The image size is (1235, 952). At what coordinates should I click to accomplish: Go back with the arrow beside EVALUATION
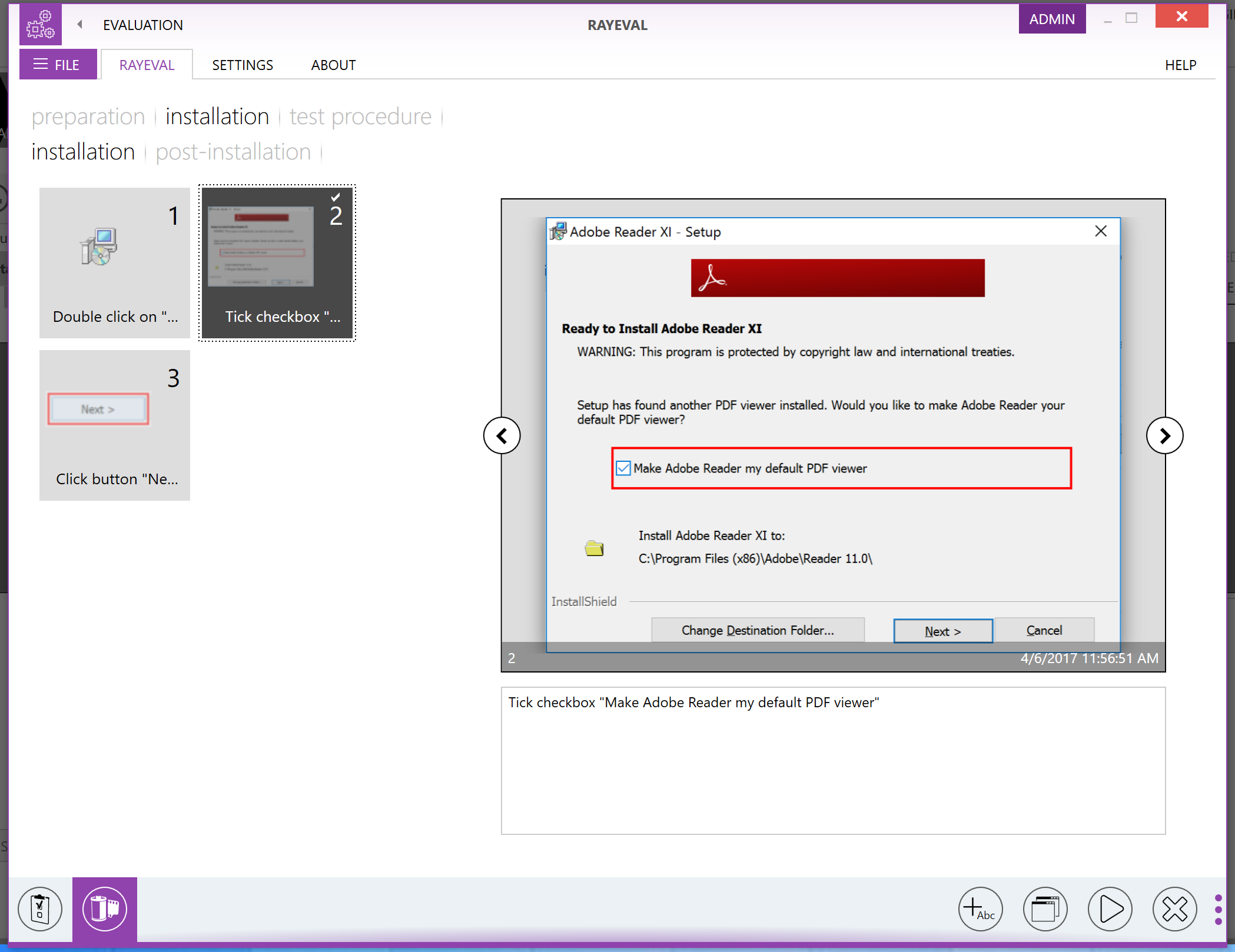point(80,25)
